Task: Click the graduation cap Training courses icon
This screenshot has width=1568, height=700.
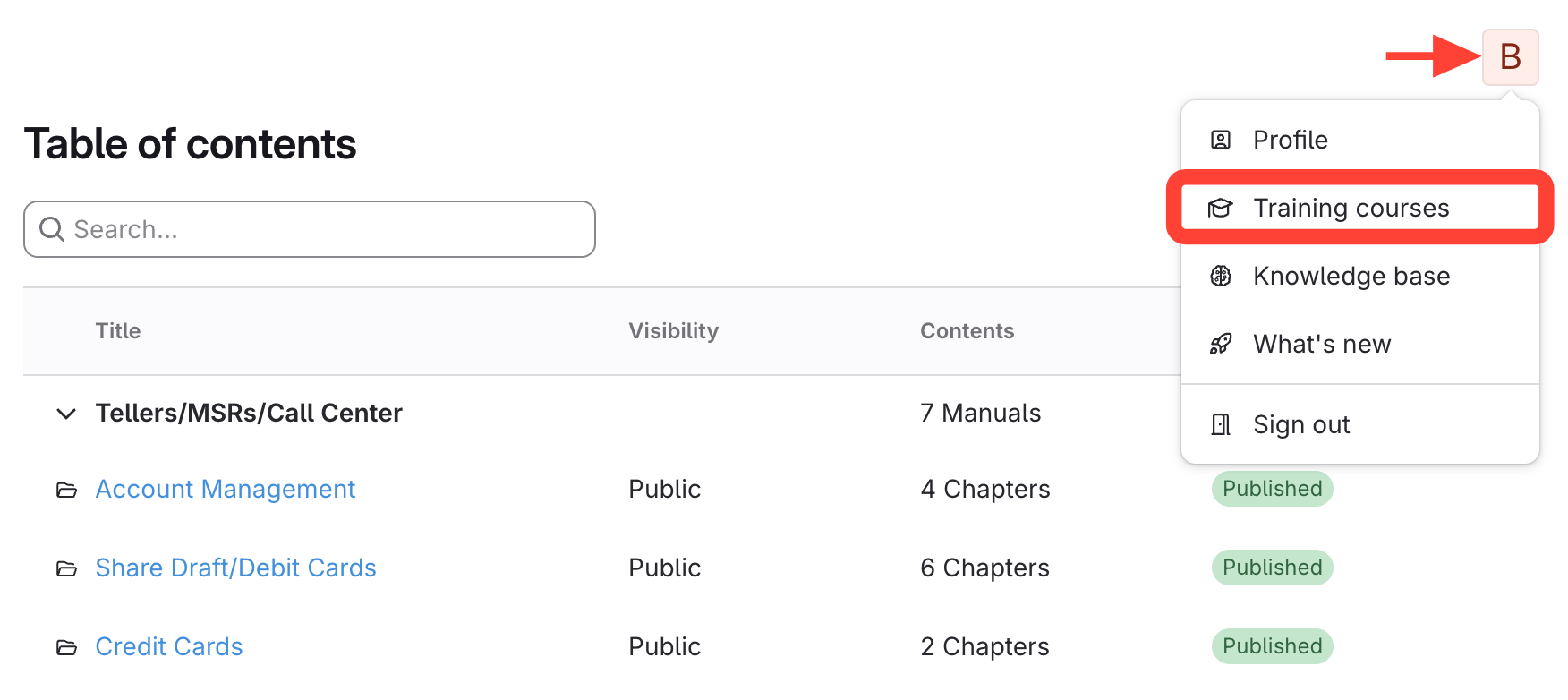Action: [1221, 209]
